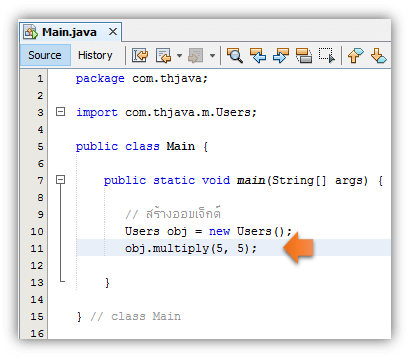
Task: Click line number 11 in the gutter
Action: point(37,248)
